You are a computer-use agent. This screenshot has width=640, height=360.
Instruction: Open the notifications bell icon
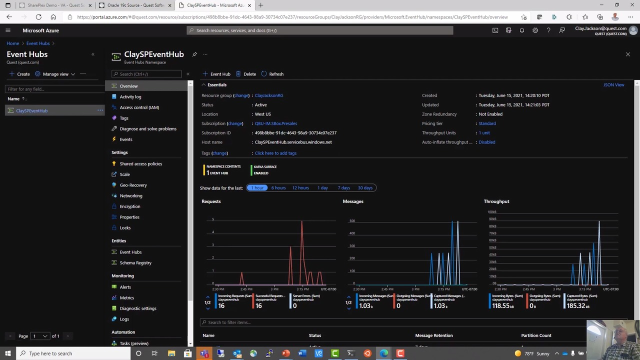point(522,30)
